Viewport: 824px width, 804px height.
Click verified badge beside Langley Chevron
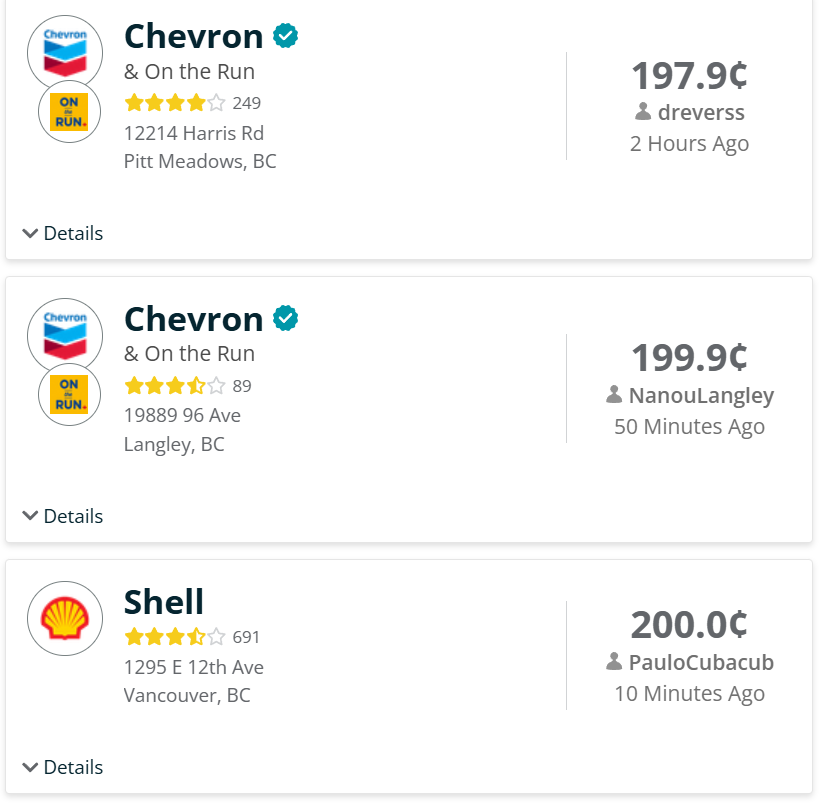click(286, 319)
